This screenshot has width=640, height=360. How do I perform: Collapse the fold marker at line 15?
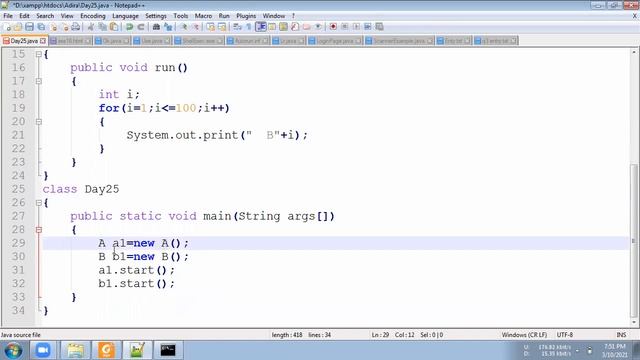(x=38, y=54)
